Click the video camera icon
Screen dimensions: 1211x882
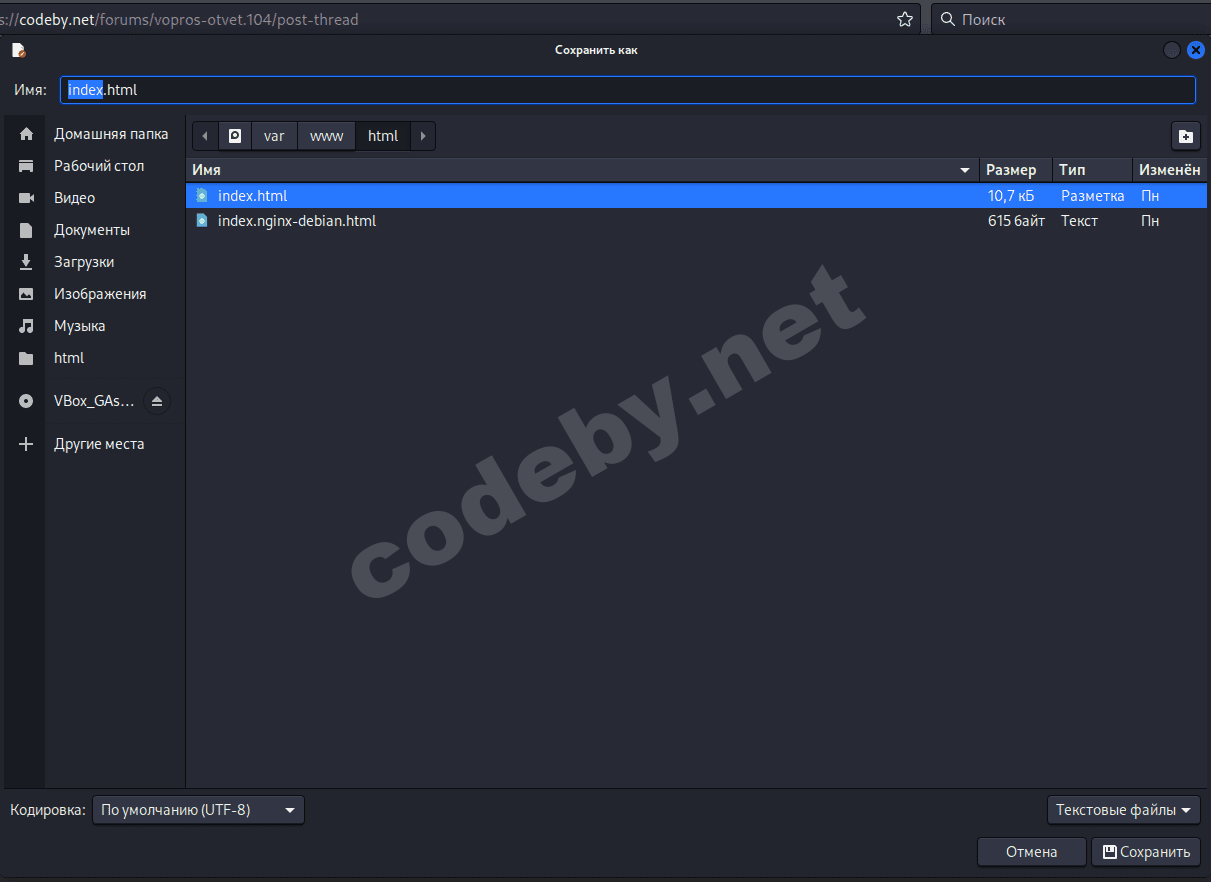point(26,198)
